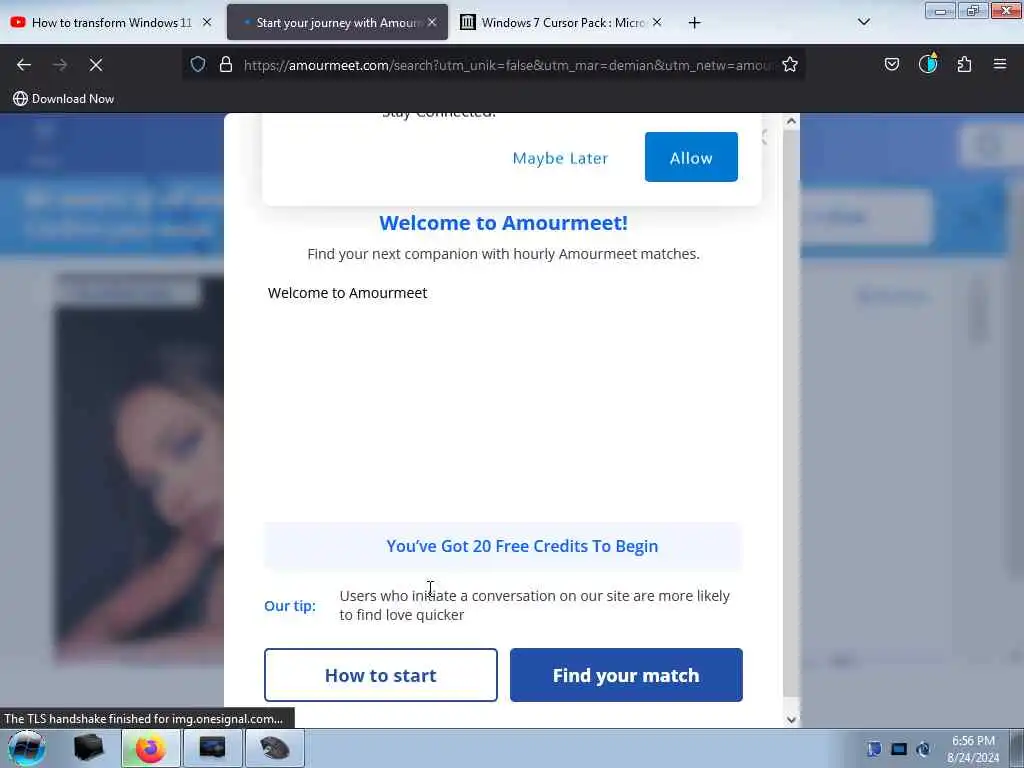Open the Windows Start orb
Image resolution: width=1024 pixels, height=768 pixels.
click(x=27, y=748)
